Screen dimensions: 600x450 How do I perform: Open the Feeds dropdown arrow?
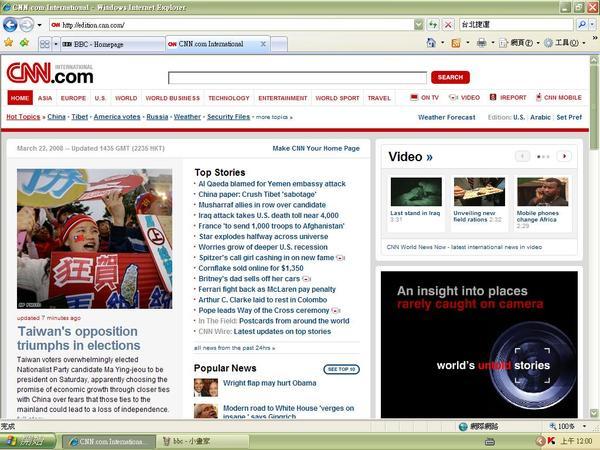coord(468,42)
